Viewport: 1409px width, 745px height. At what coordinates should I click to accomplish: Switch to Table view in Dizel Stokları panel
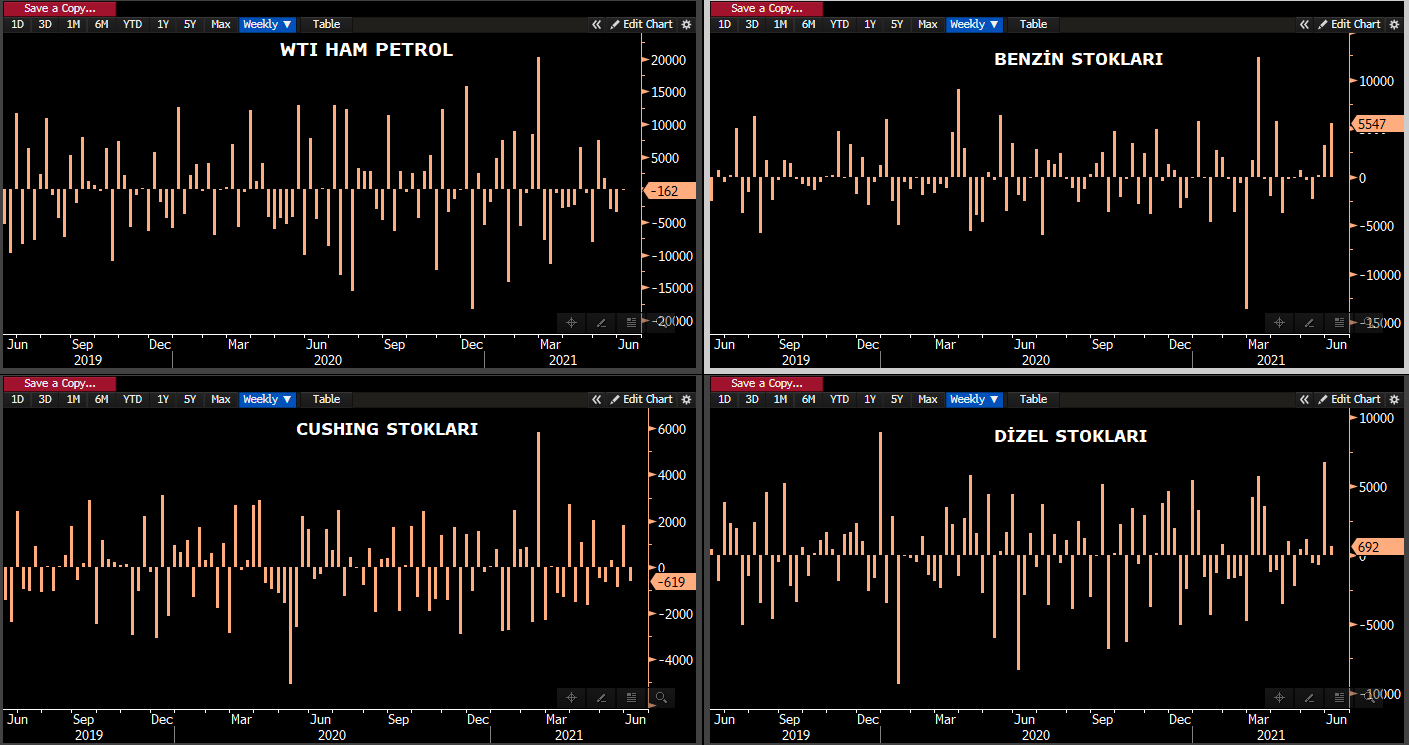(1033, 399)
